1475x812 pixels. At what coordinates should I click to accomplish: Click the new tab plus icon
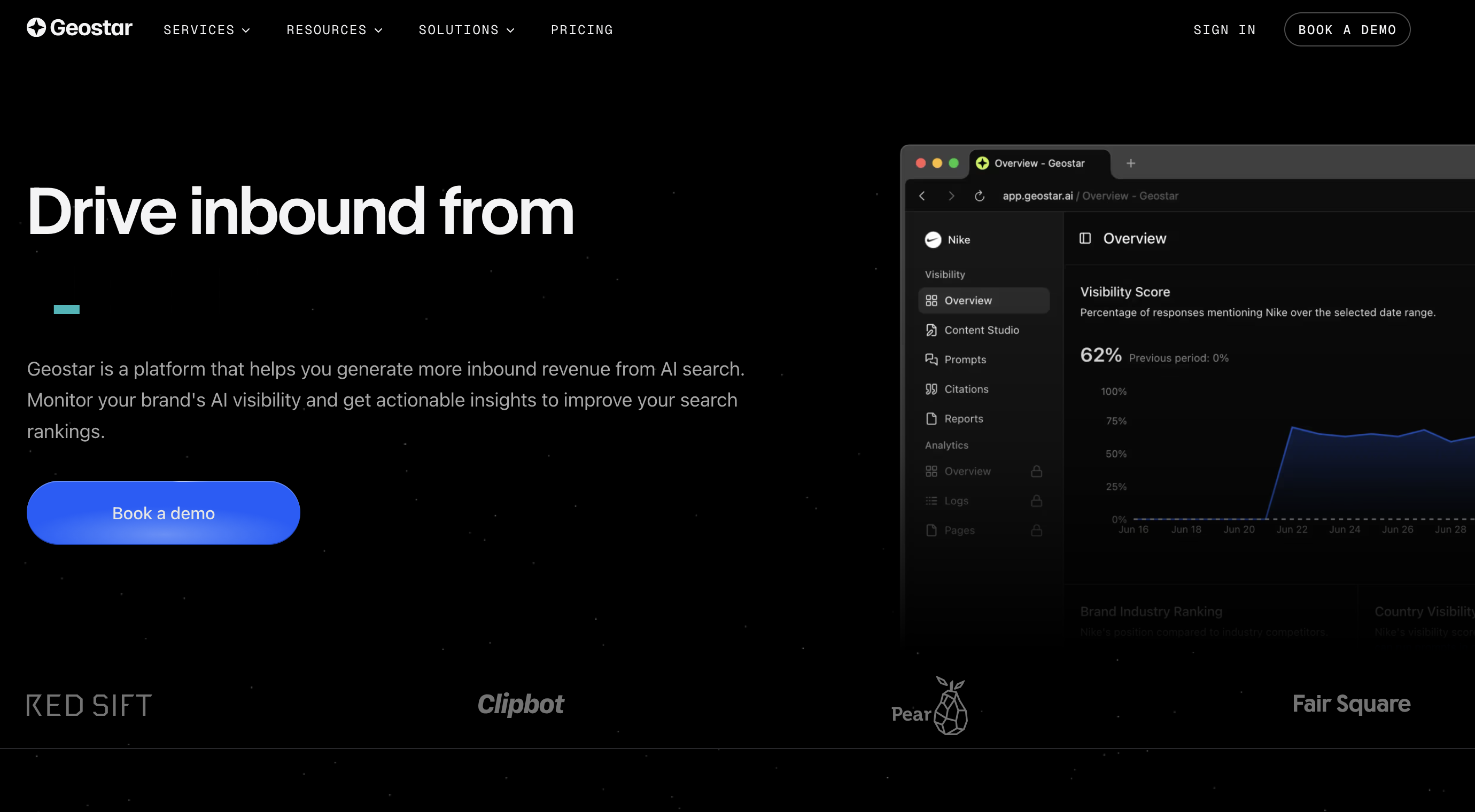1131,163
